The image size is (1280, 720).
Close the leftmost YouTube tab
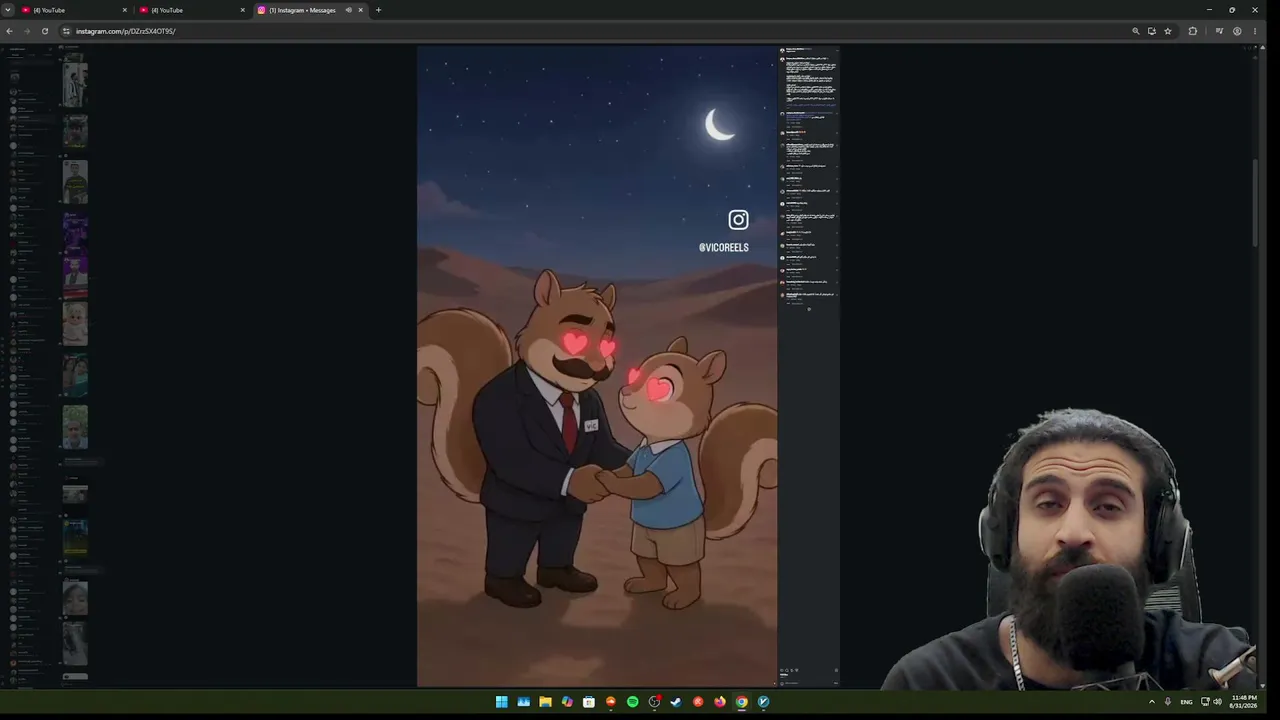click(125, 10)
